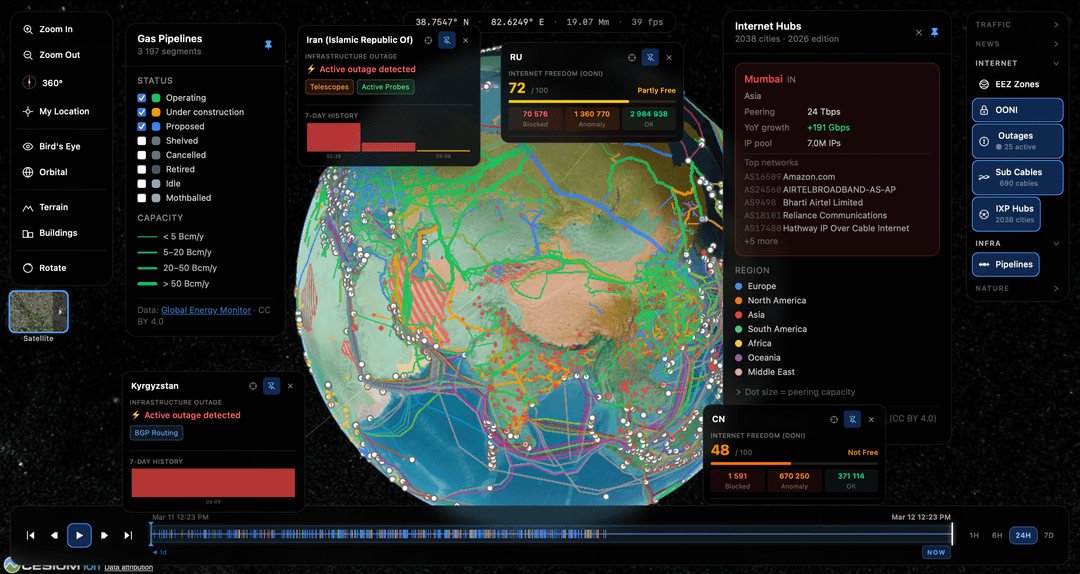Click on the timeline scrubber bar
Screen dimensions: 1080x574
(x=550, y=535)
